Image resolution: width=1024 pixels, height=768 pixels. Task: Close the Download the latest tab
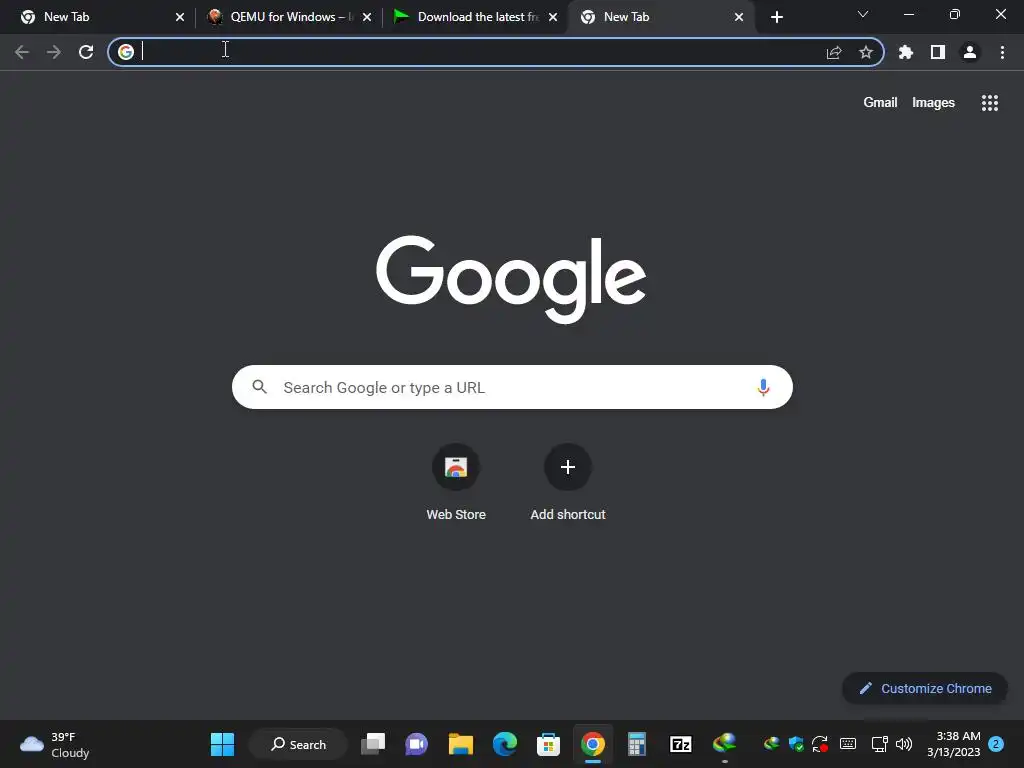(x=553, y=17)
